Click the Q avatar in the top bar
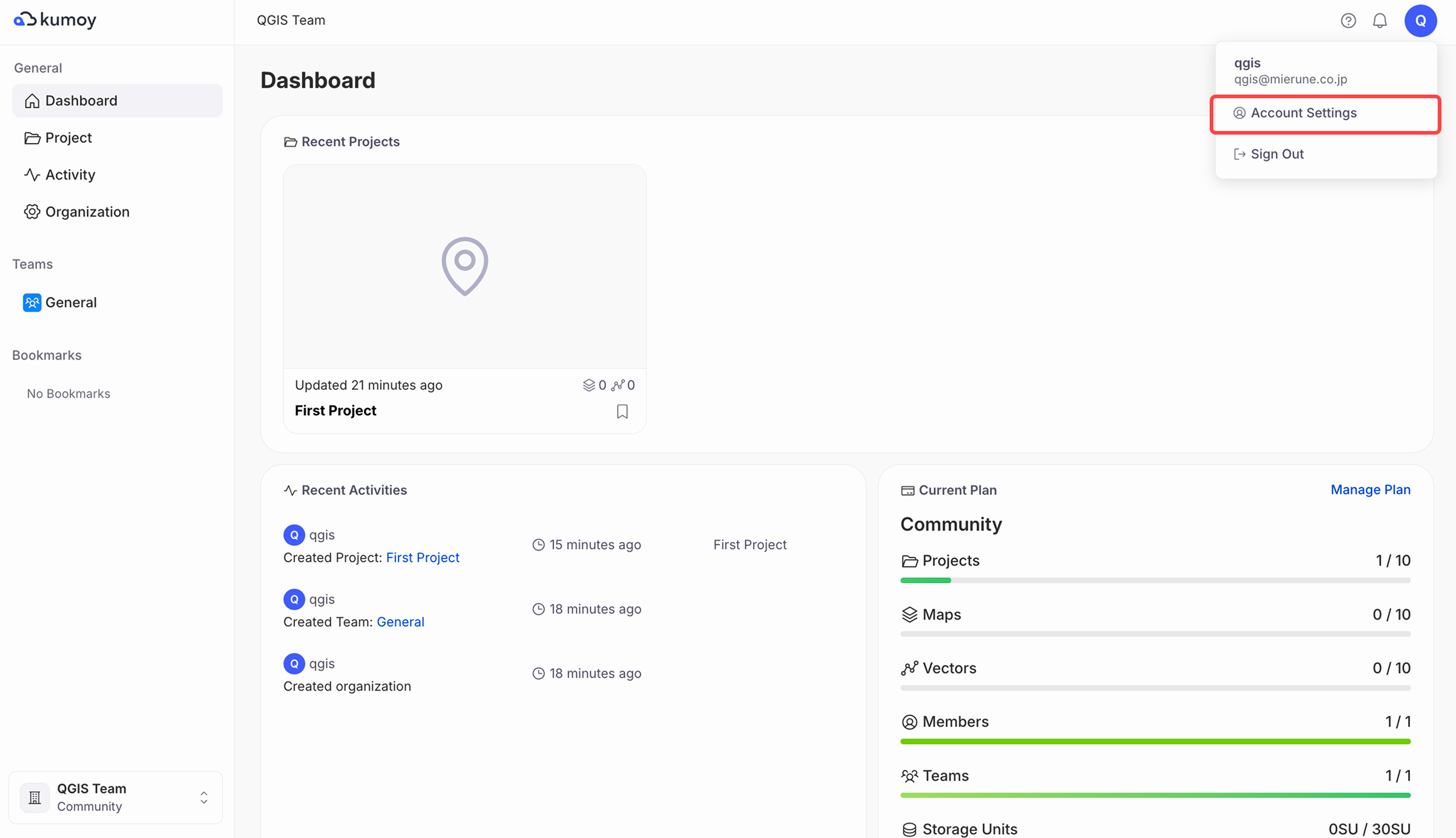 (1421, 20)
